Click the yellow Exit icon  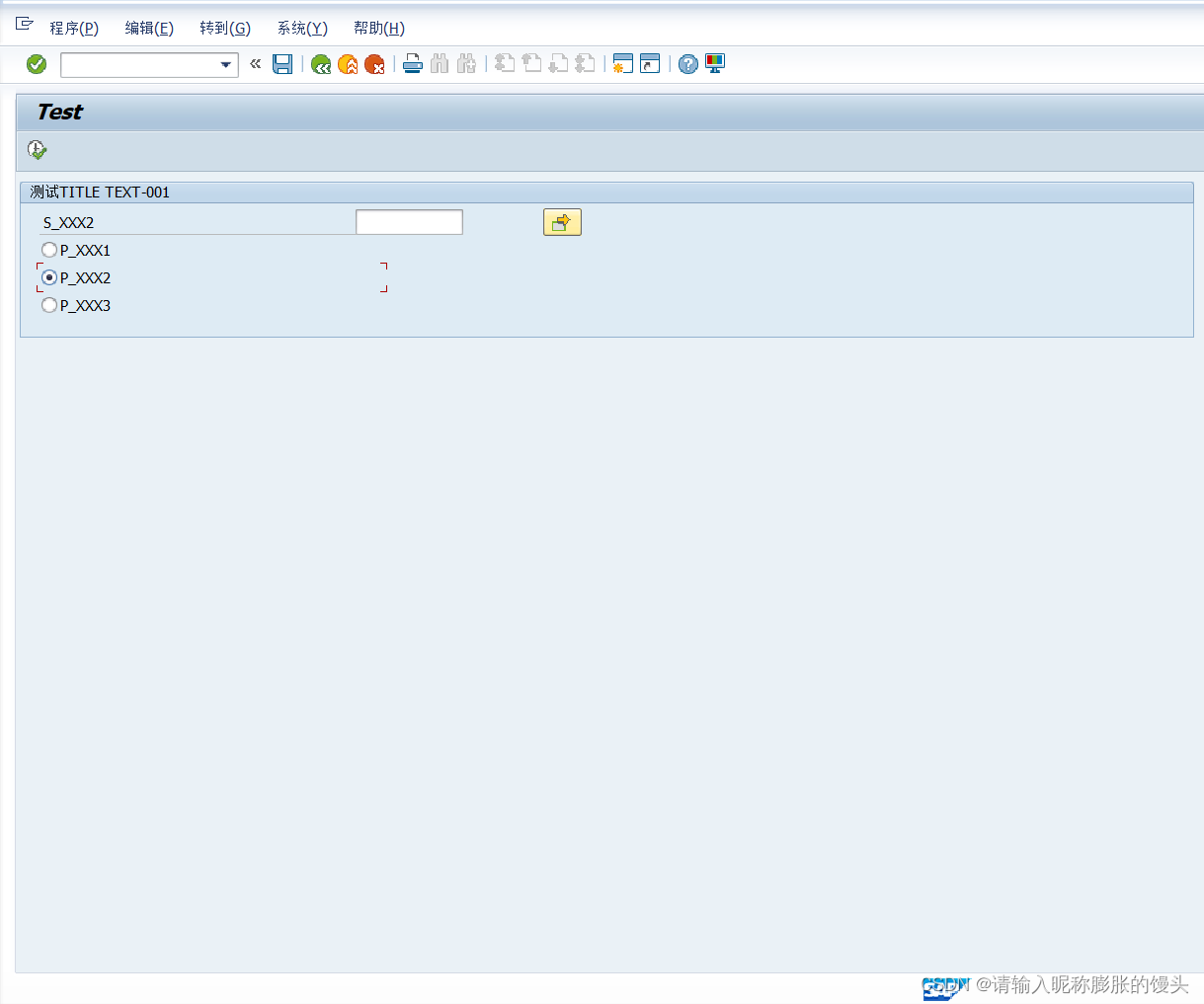348,64
